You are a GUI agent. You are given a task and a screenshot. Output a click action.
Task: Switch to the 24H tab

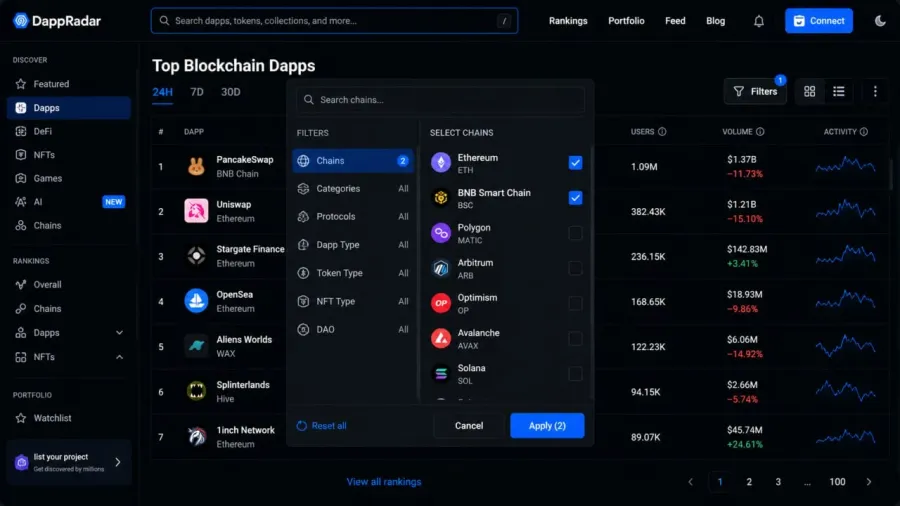point(162,92)
